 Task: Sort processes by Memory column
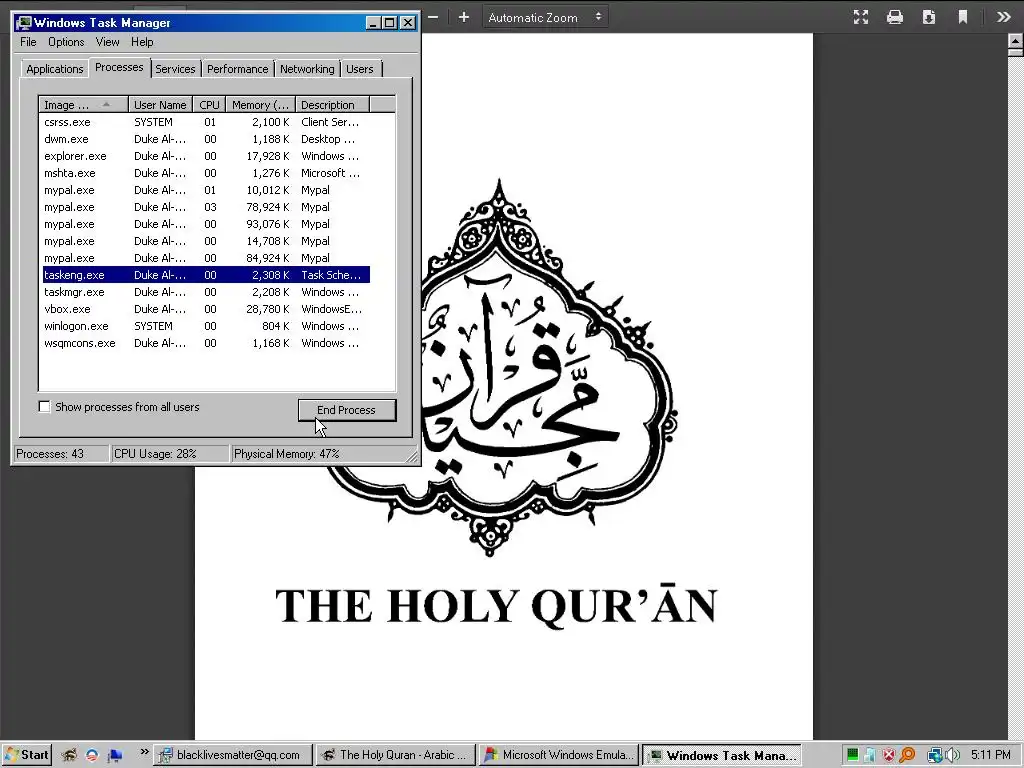point(261,104)
